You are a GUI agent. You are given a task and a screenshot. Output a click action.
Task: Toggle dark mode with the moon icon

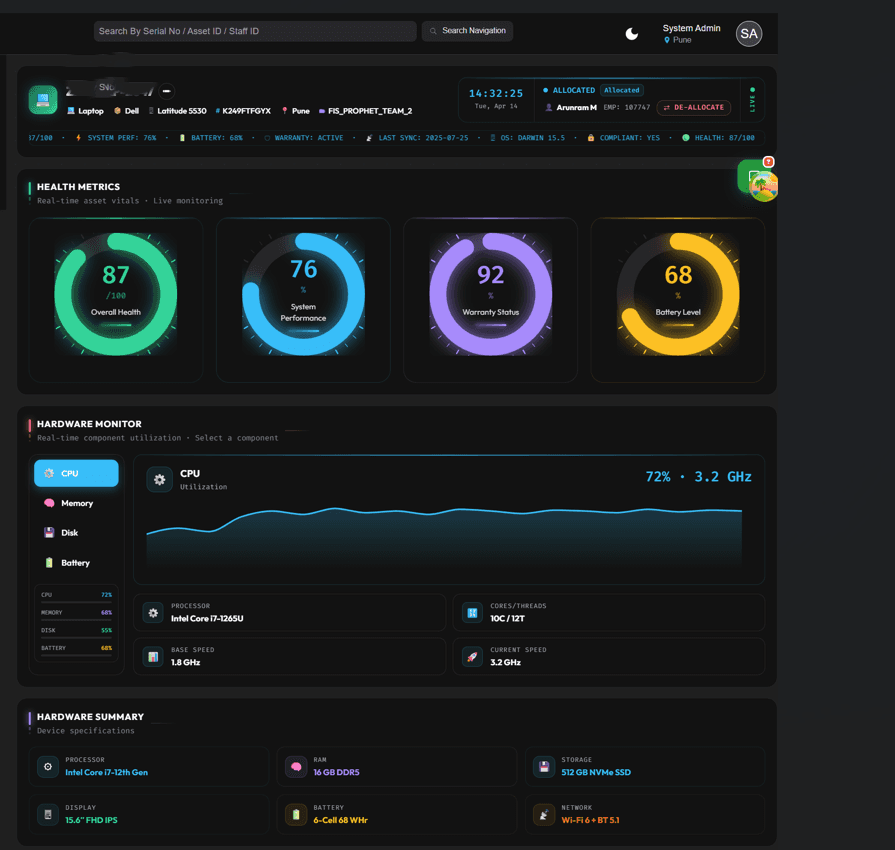click(x=632, y=34)
